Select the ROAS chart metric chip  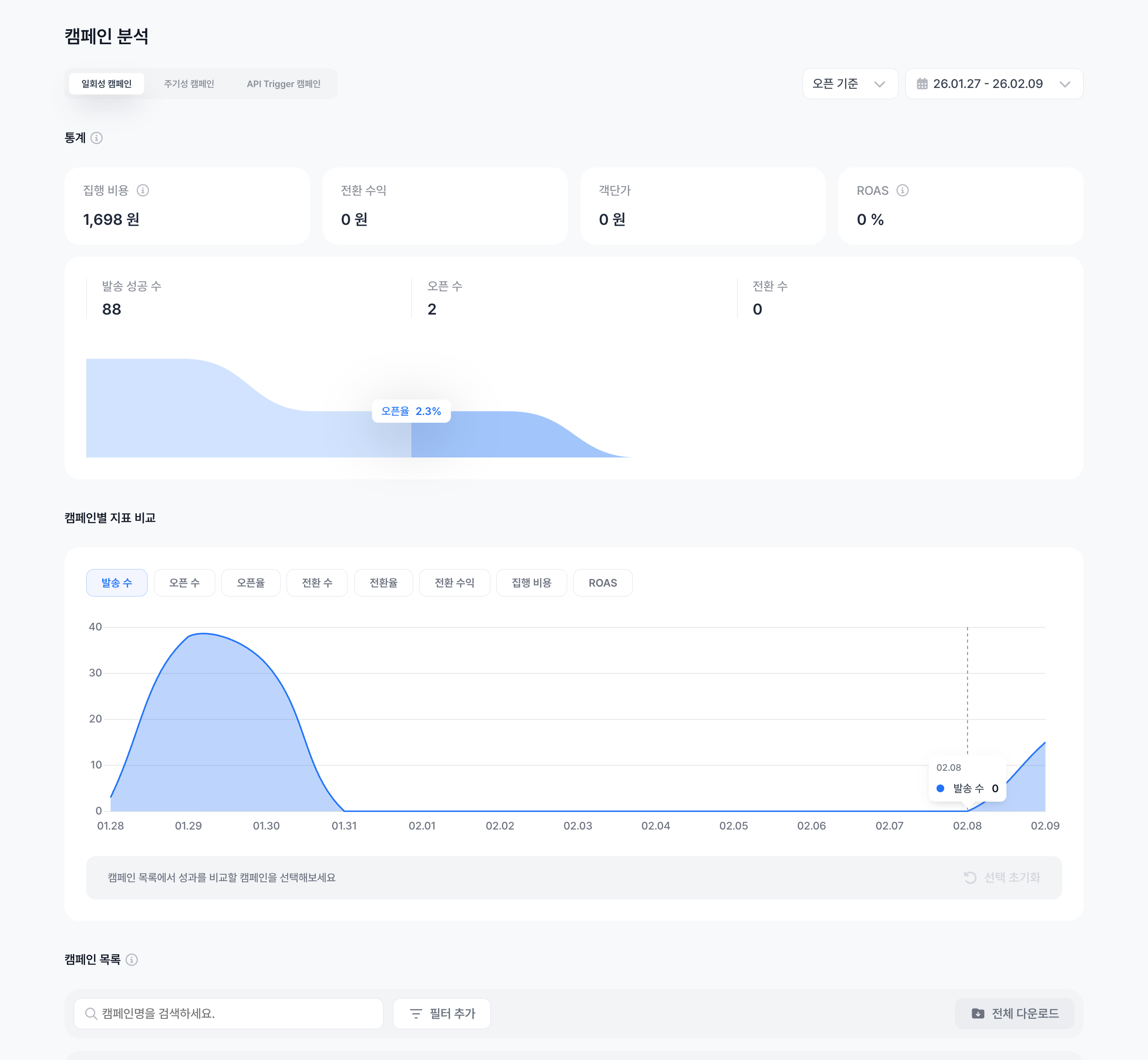click(602, 583)
